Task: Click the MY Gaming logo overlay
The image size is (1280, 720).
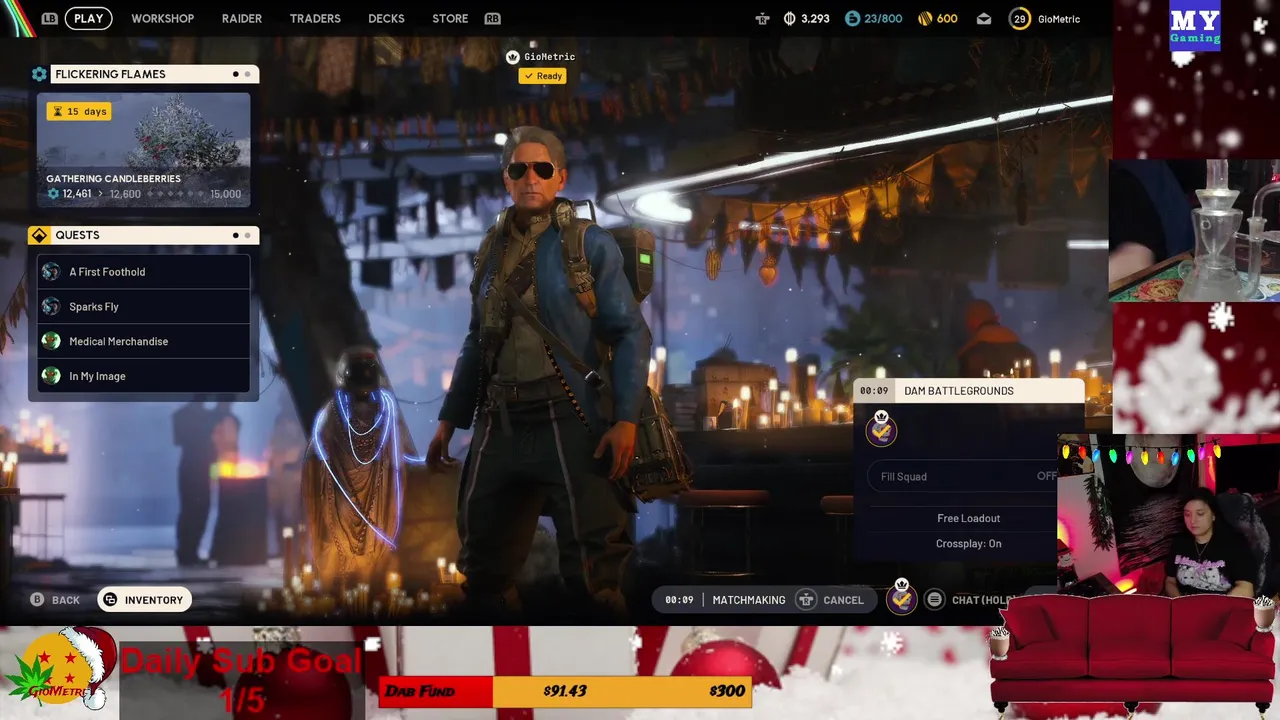Action: 1195,27
